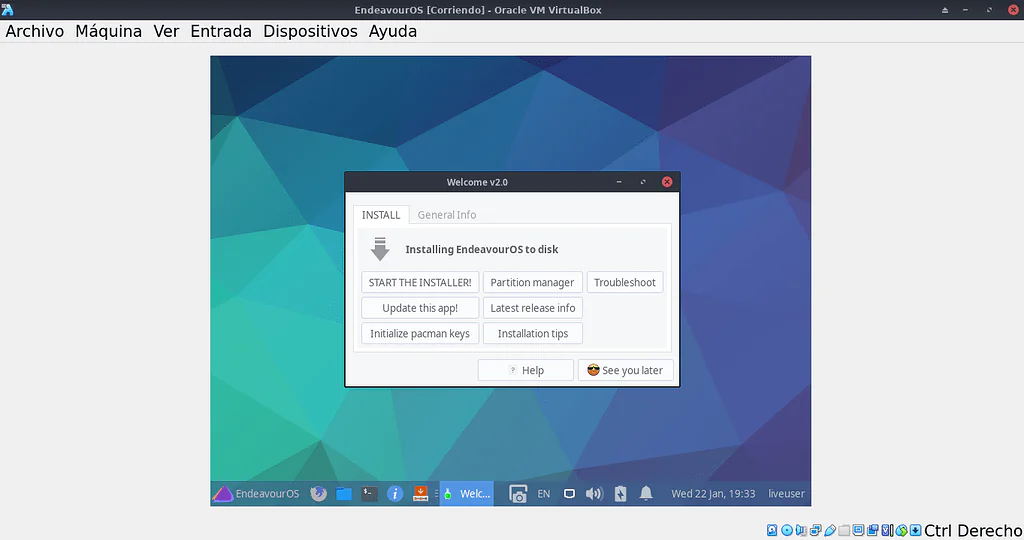Click the display icon in system tray
This screenshot has width=1024, height=540.
coord(569,494)
